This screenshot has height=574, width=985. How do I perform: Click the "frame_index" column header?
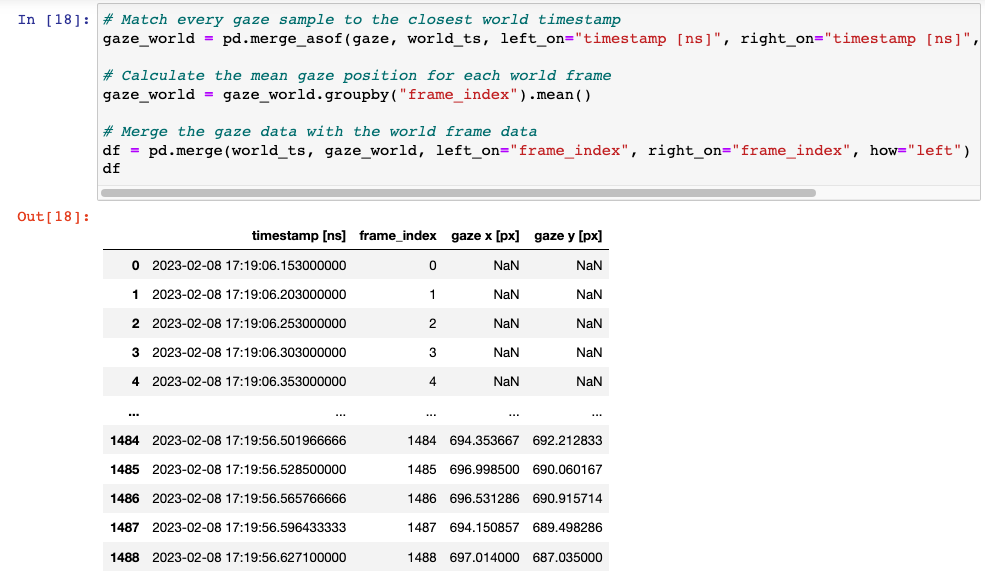click(398, 236)
